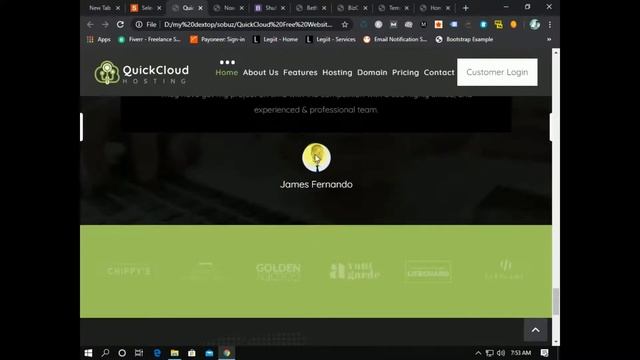Screen dimensions: 640x360
Task: Click the Chippy's partner logo
Action: click(x=129, y=271)
